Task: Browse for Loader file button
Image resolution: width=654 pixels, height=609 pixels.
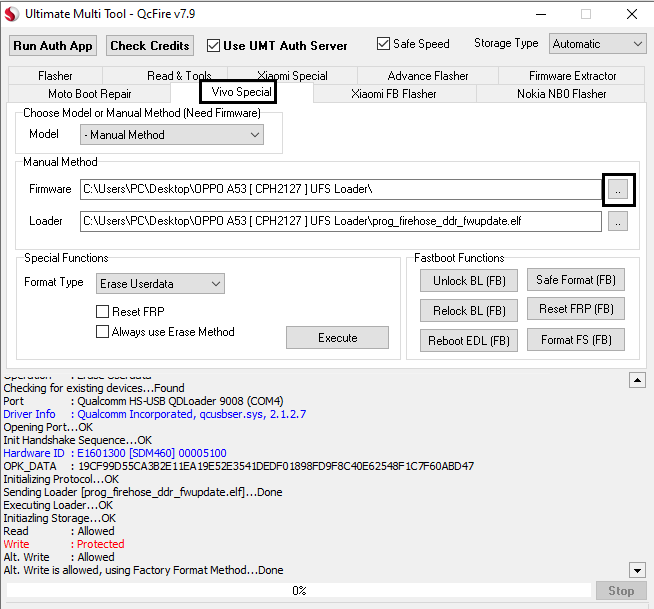Action: click(618, 221)
